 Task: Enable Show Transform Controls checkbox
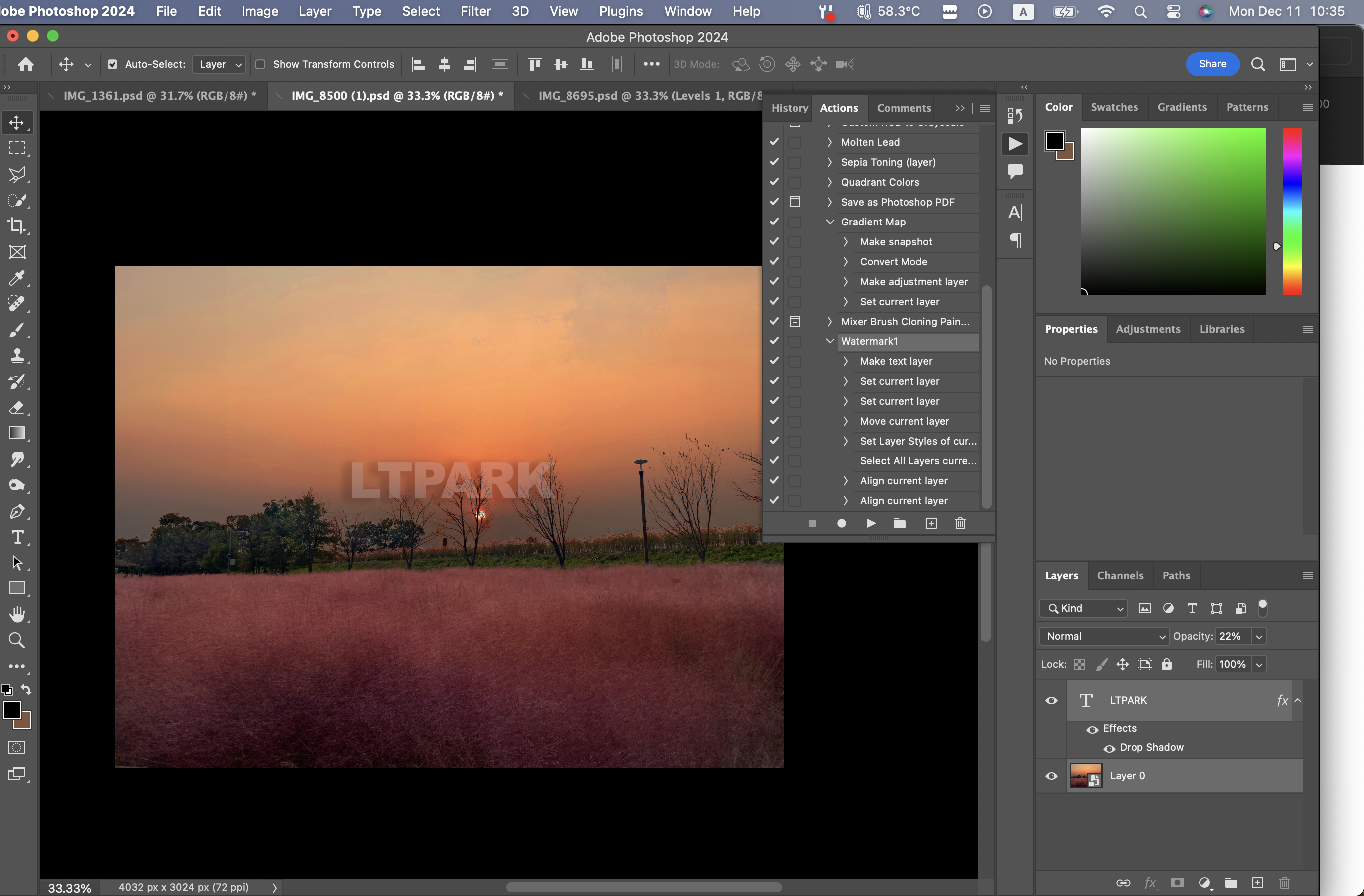click(x=260, y=64)
